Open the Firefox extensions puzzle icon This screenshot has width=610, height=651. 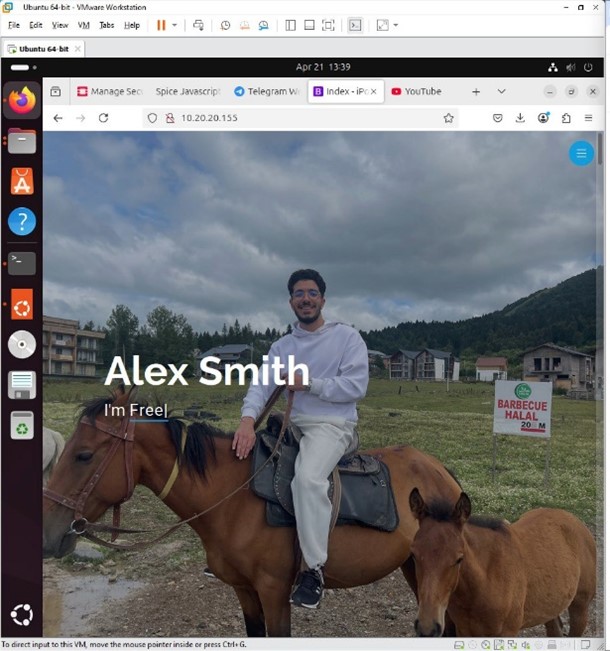(x=566, y=118)
